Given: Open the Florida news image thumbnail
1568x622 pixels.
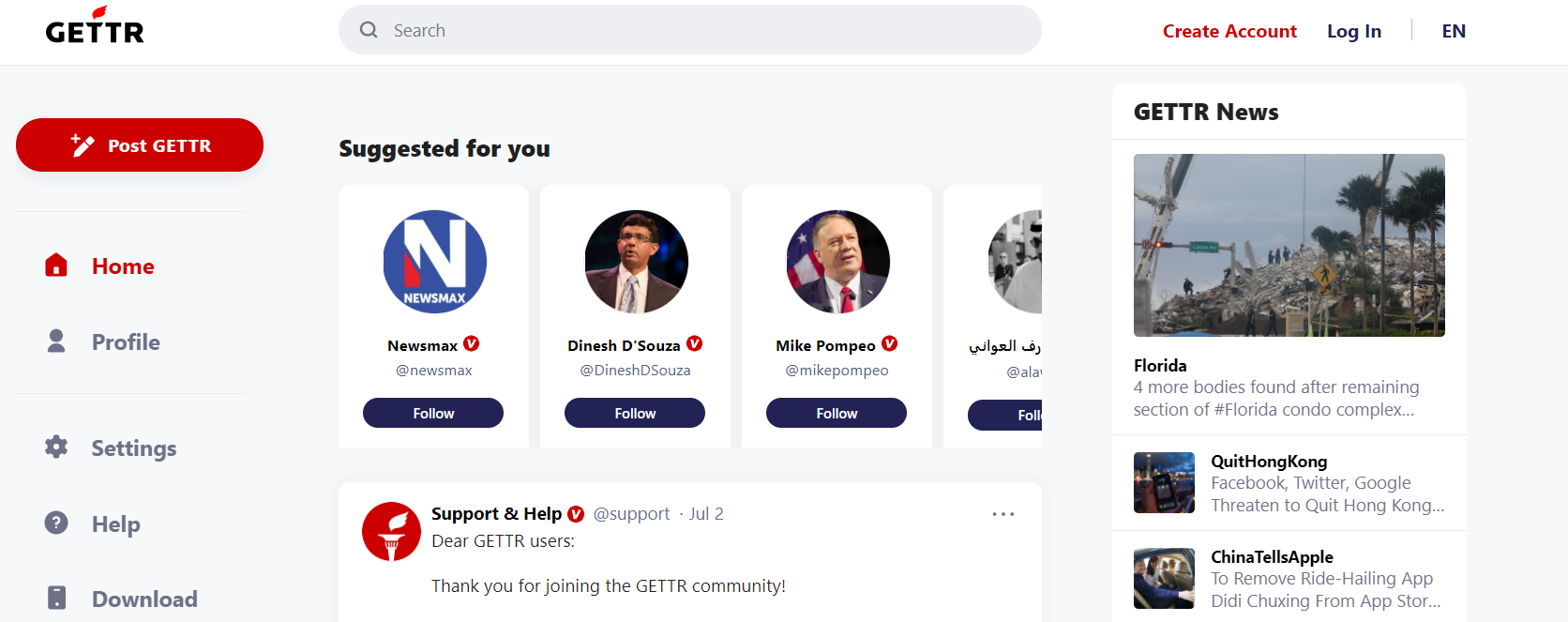Looking at the screenshot, I should 1289,245.
